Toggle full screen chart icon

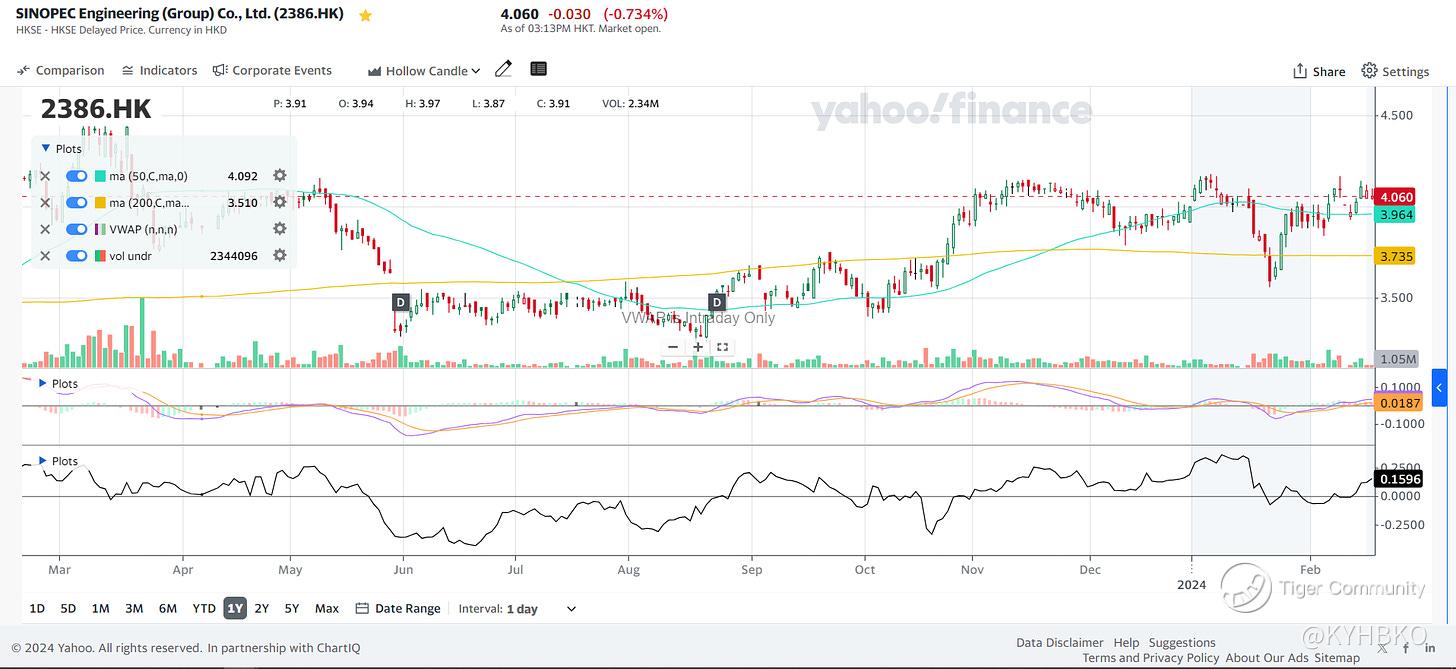pyautogui.click(x=722, y=347)
